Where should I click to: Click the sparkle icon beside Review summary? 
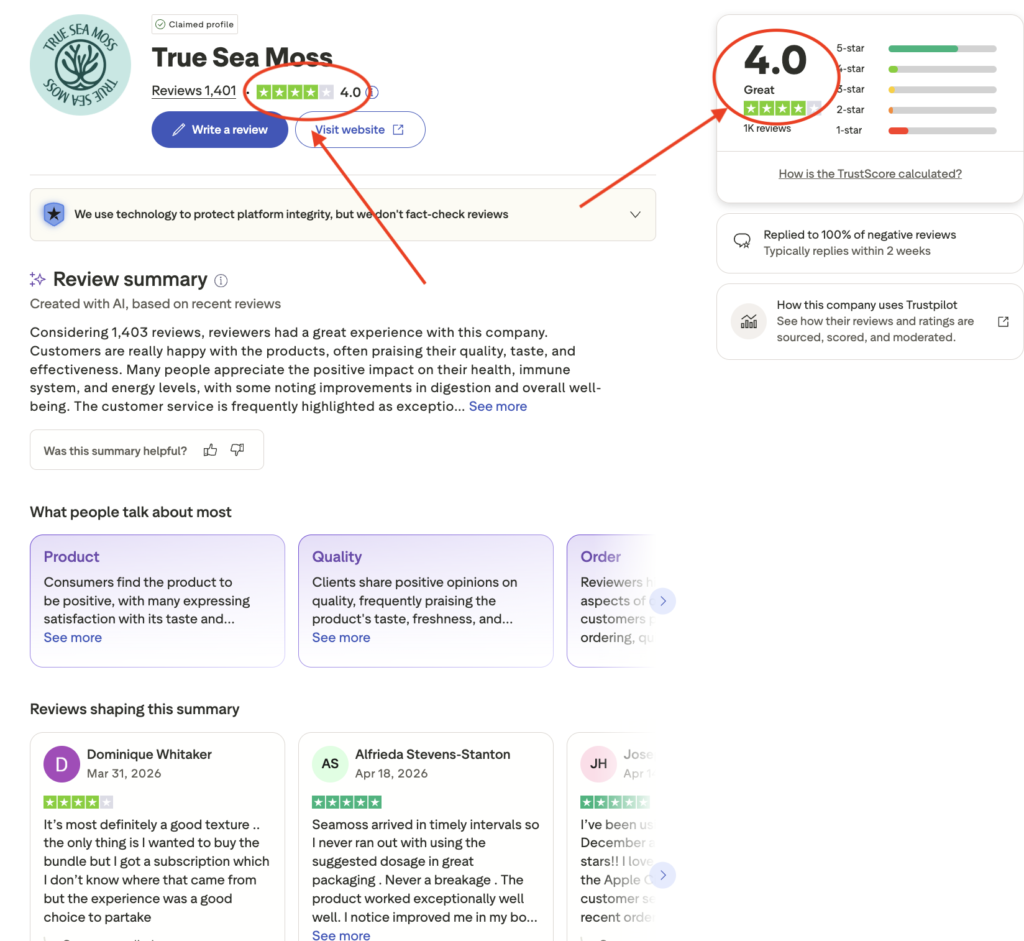click(x=37, y=279)
